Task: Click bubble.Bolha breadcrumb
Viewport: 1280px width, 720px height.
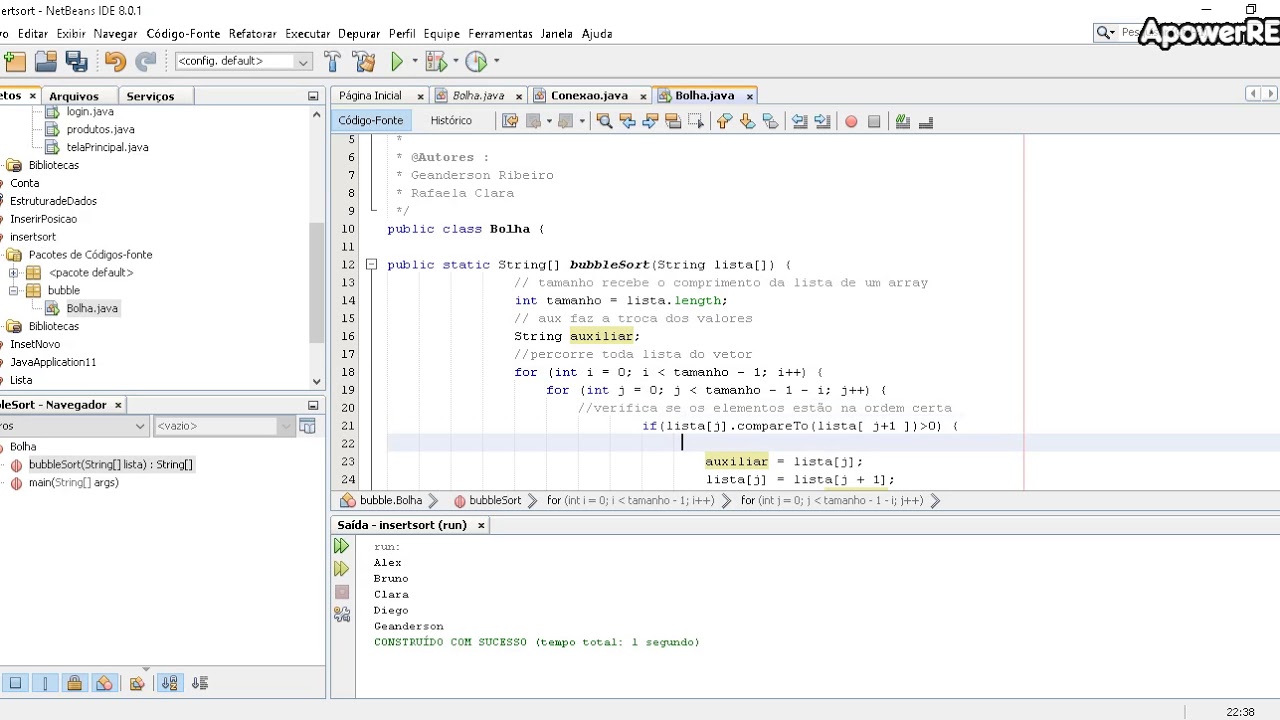Action: pos(381,500)
